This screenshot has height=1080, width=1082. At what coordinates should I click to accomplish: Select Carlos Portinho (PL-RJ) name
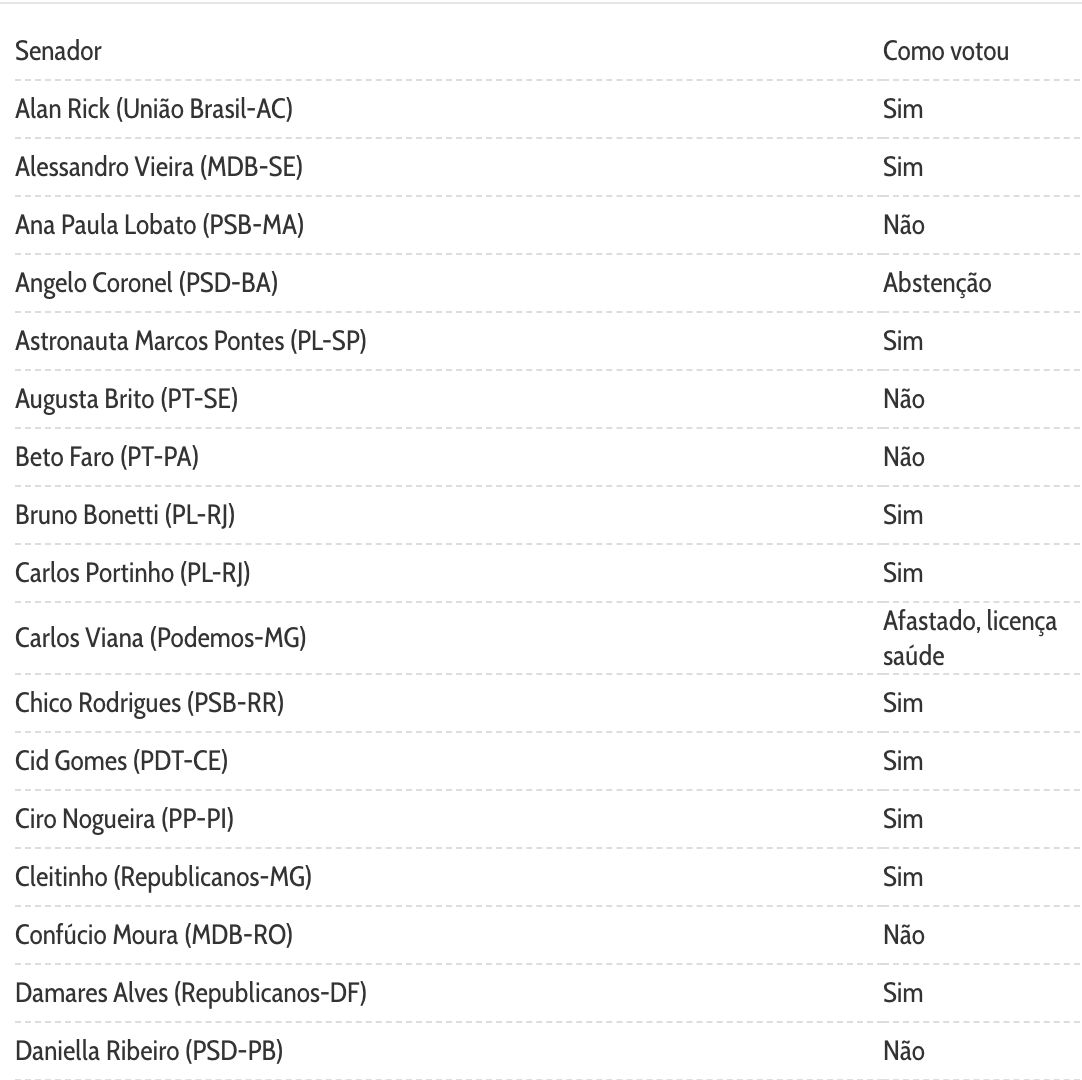[132, 573]
